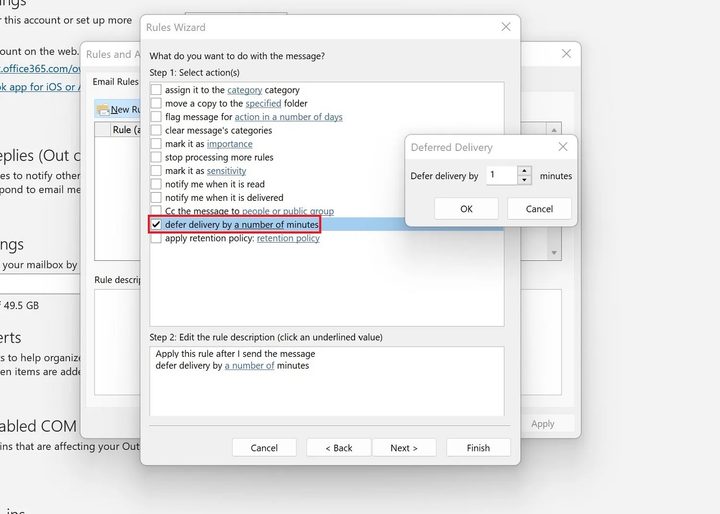Click the Next button in wizard
720x514 pixels.
(404, 448)
